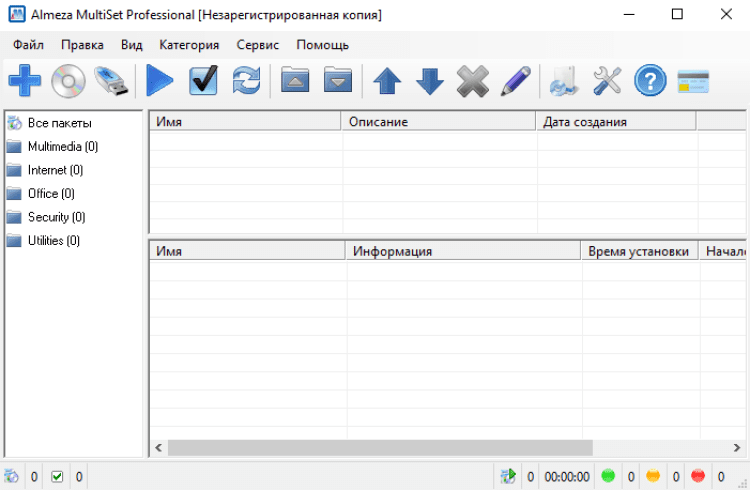Click the 00:00:00 elapsed time indicator
The height and width of the screenshot is (490, 750).
coord(567,477)
